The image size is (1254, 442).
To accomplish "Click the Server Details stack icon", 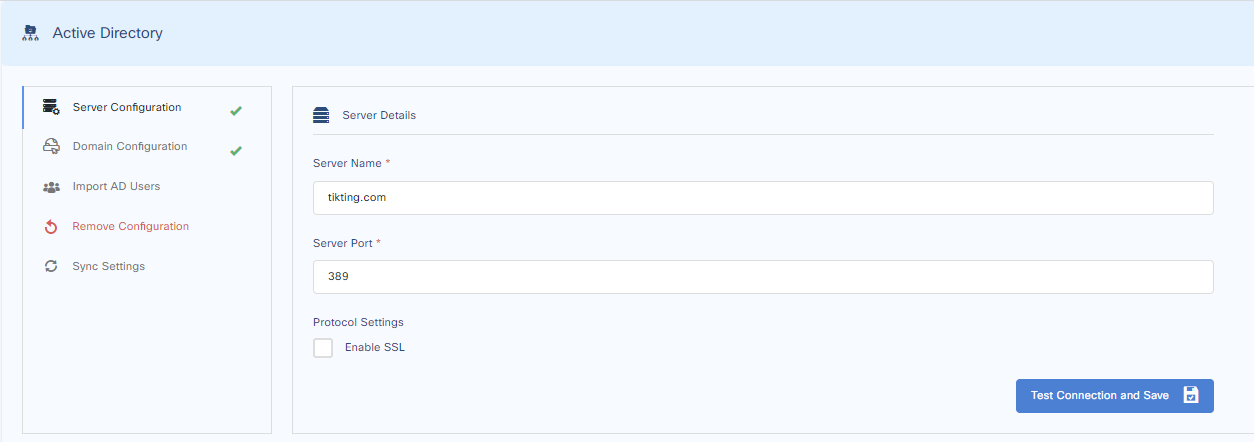I will (x=321, y=115).
